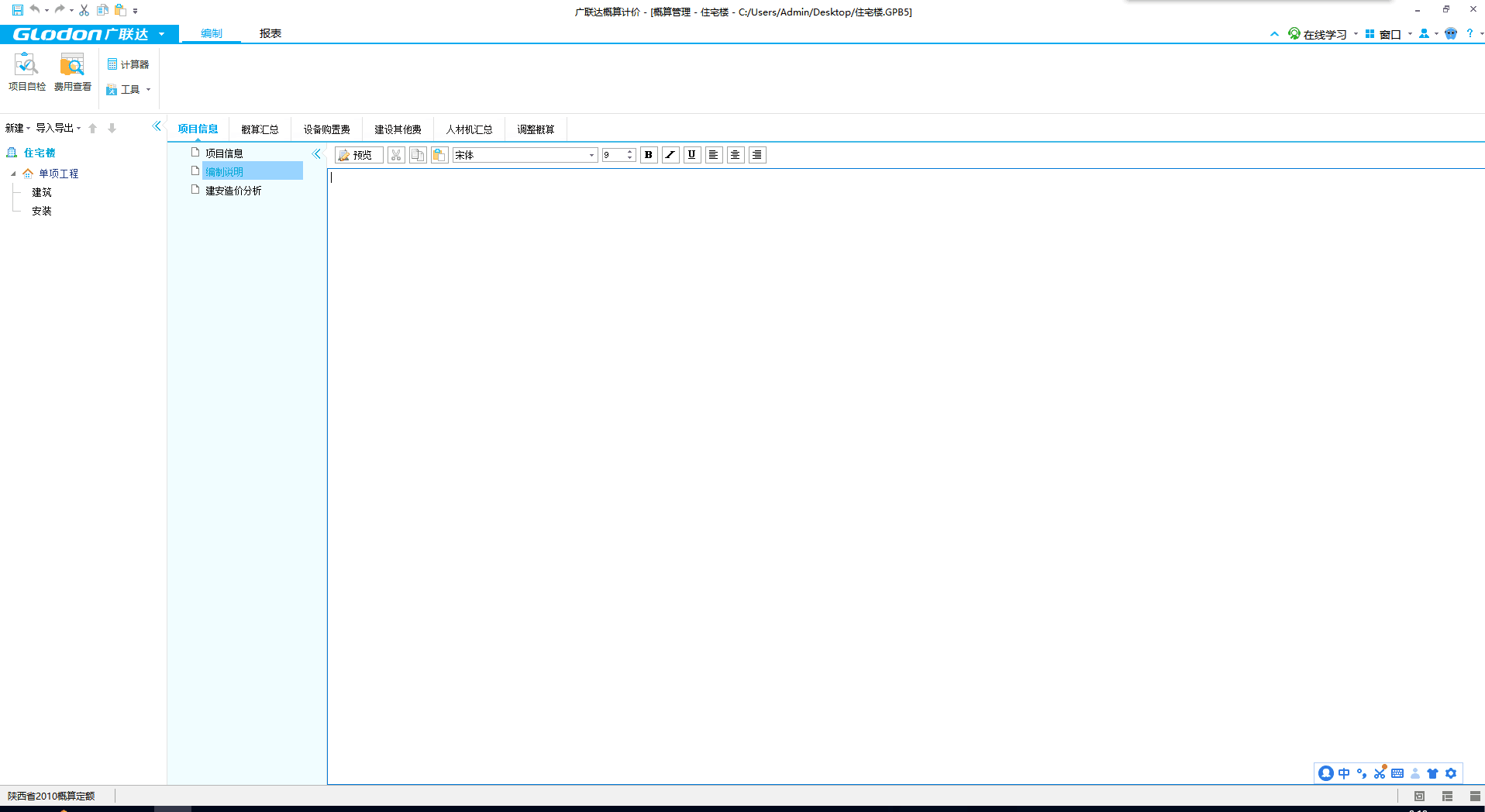Select 建筑 in the project tree

pos(42,192)
